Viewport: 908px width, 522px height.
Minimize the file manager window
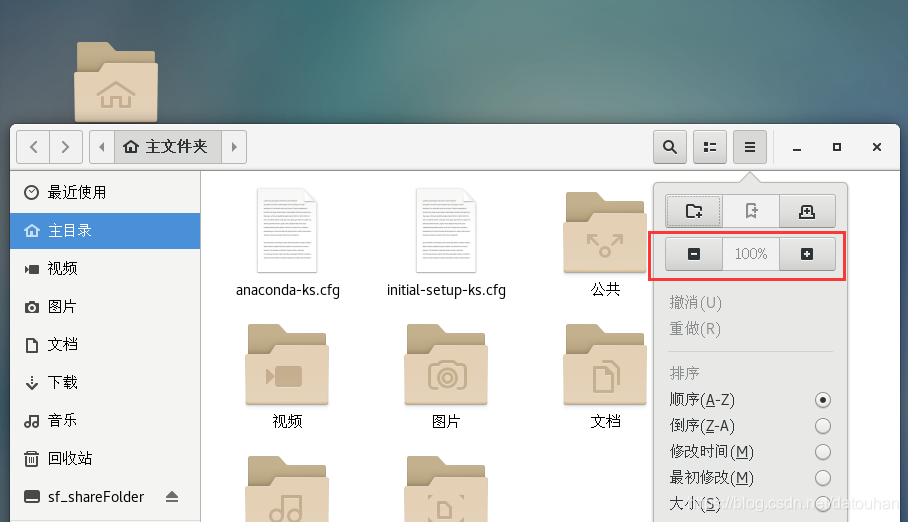[x=797, y=148]
